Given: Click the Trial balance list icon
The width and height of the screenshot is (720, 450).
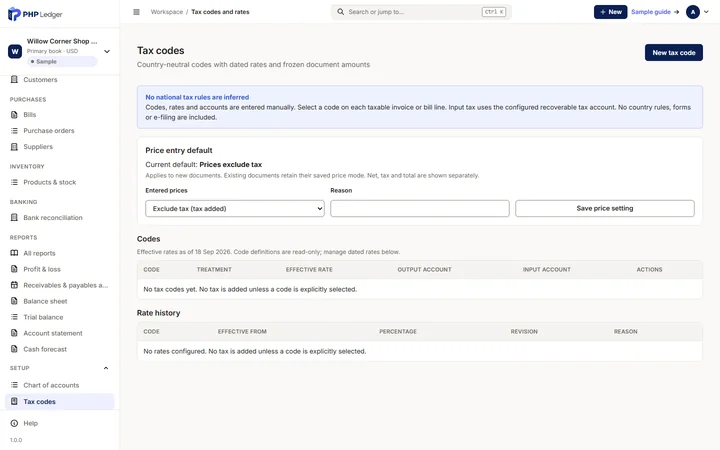Looking at the screenshot, I should [x=14, y=317].
